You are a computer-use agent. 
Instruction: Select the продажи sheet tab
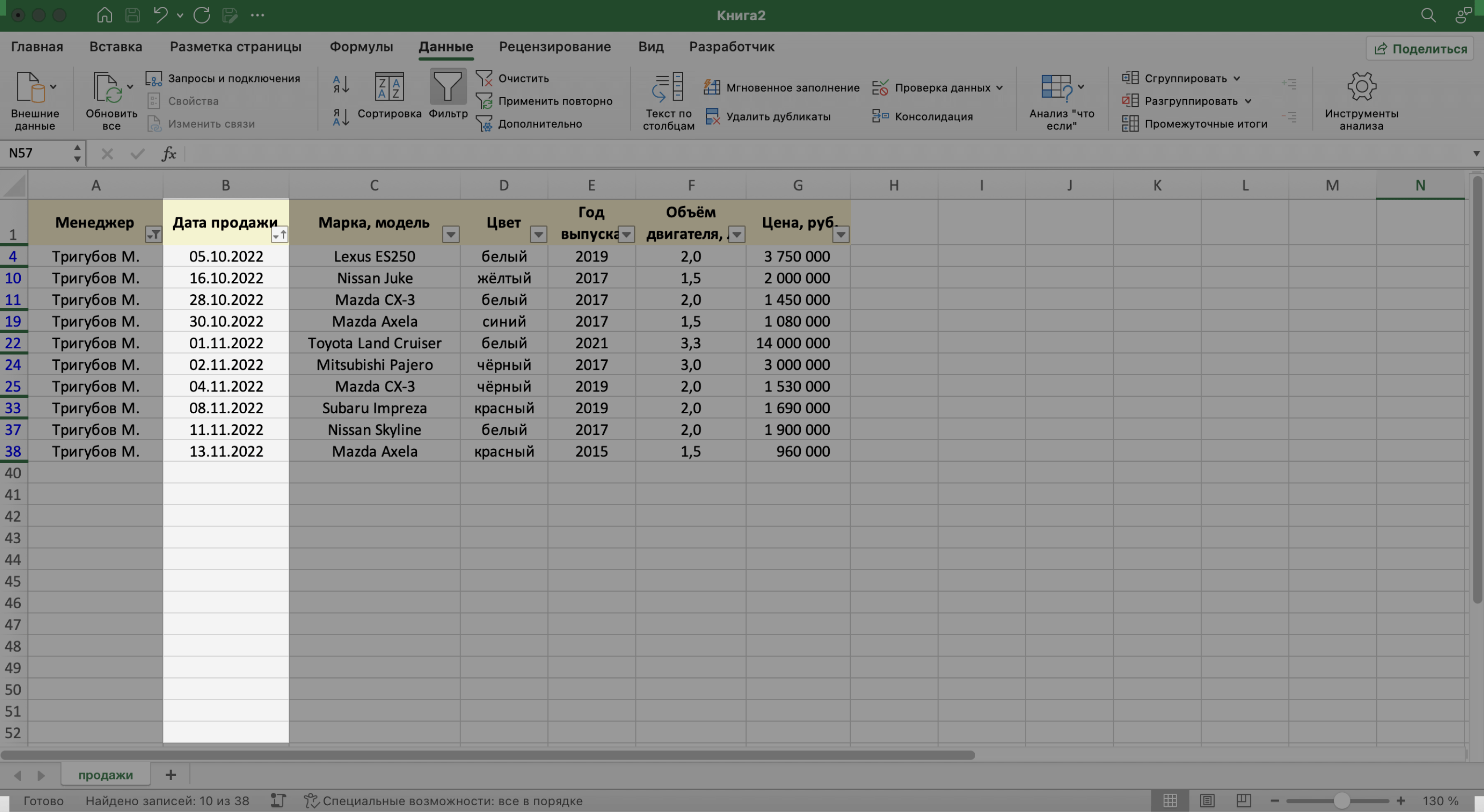(x=105, y=774)
